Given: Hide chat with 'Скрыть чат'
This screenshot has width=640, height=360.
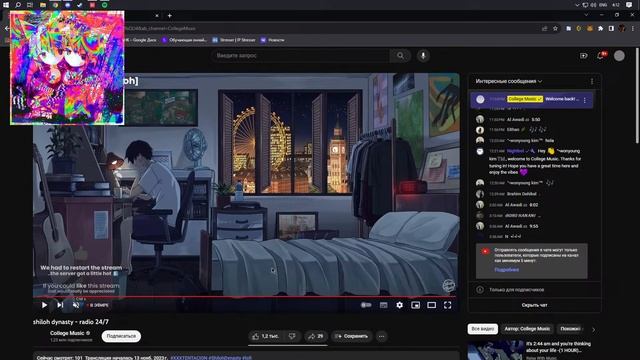Looking at the screenshot, I should coord(534,305).
